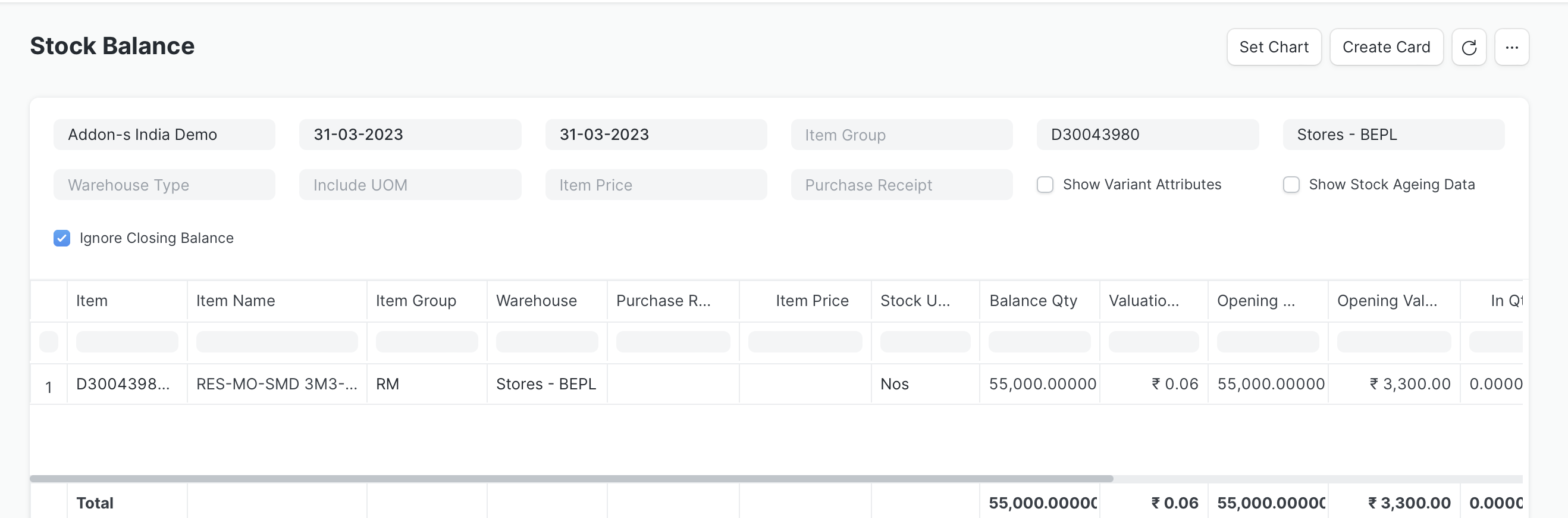Click the Item Group column filter box
This screenshot has height=518, width=1568.
[x=426, y=341]
